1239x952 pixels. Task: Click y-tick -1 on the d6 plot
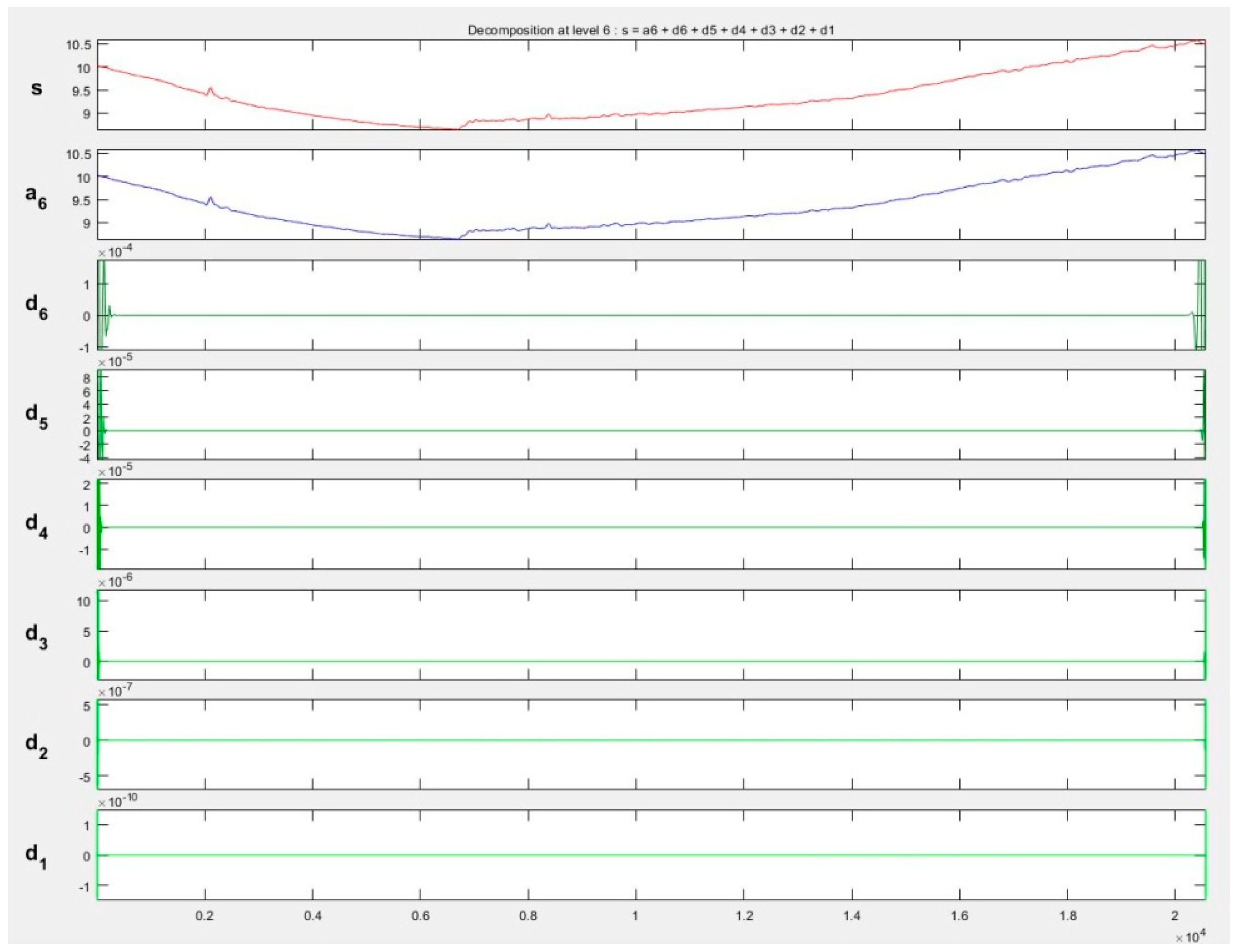pyautogui.click(x=85, y=348)
